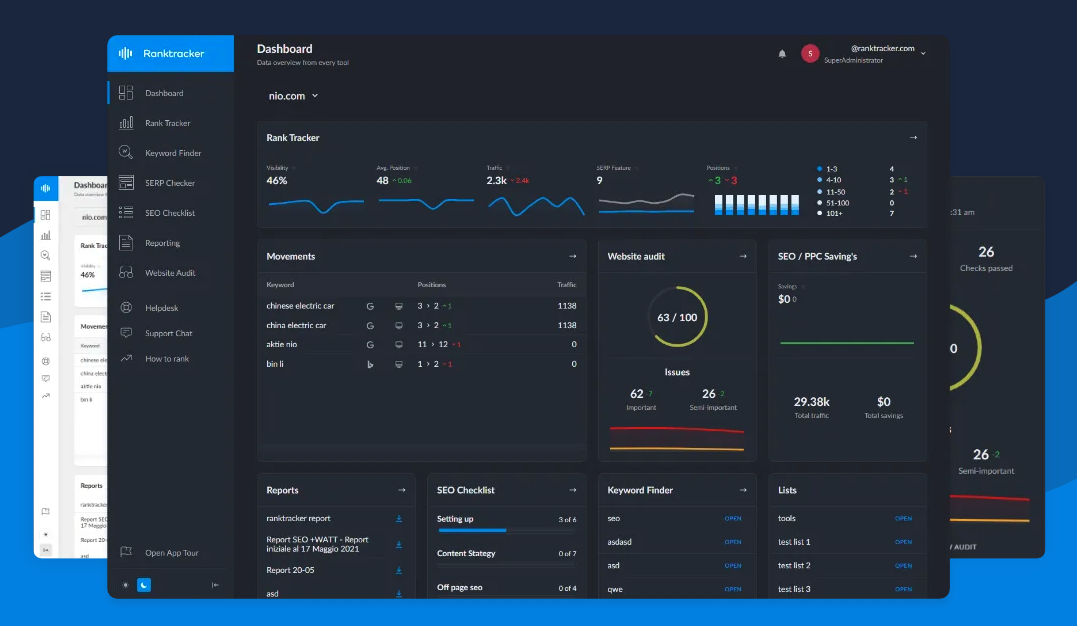Click the Setting up progress bar
Image resolution: width=1077 pixels, height=626 pixels.
click(x=507, y=530)
